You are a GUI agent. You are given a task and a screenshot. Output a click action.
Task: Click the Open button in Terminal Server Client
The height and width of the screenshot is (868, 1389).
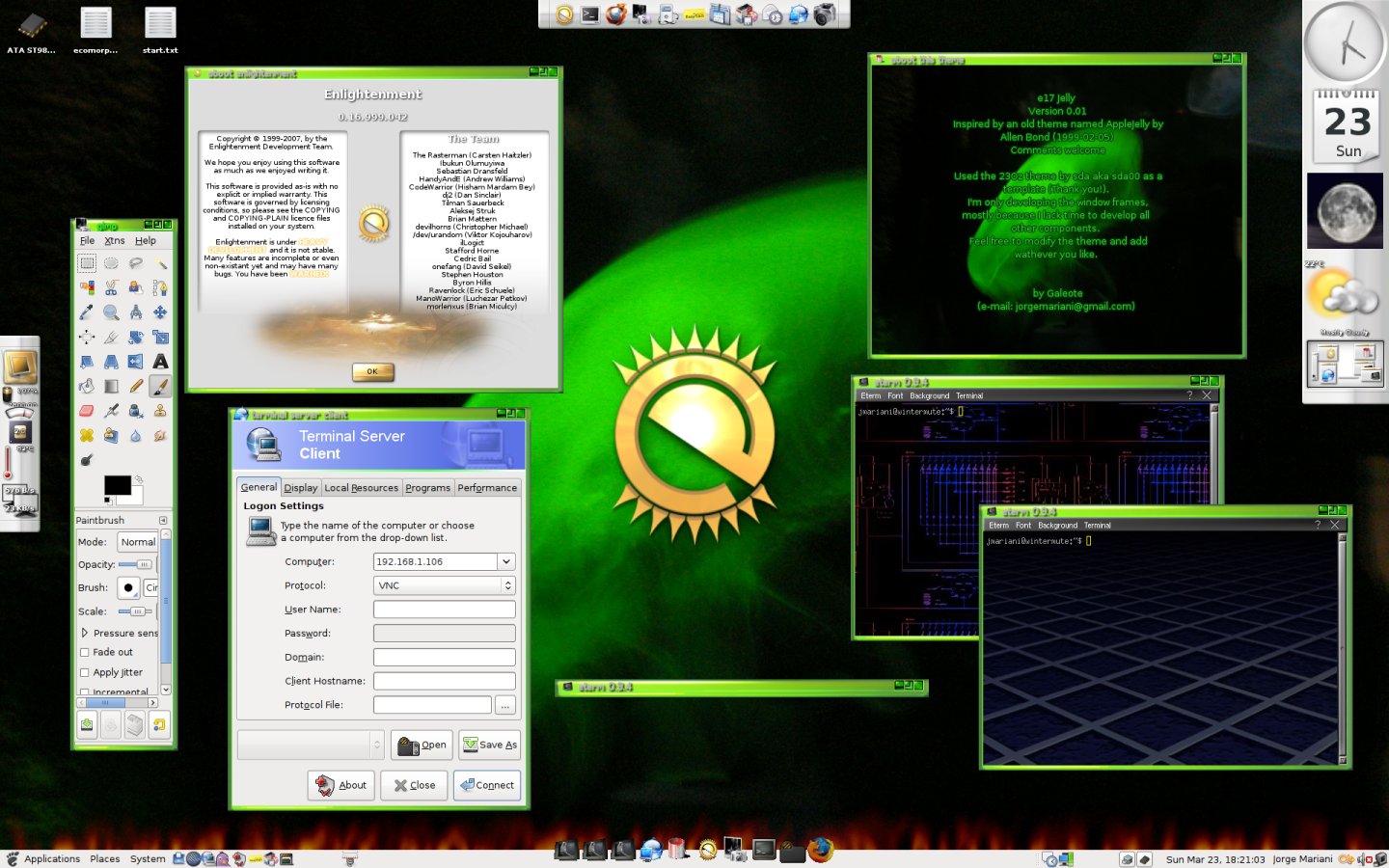(422, 745)
